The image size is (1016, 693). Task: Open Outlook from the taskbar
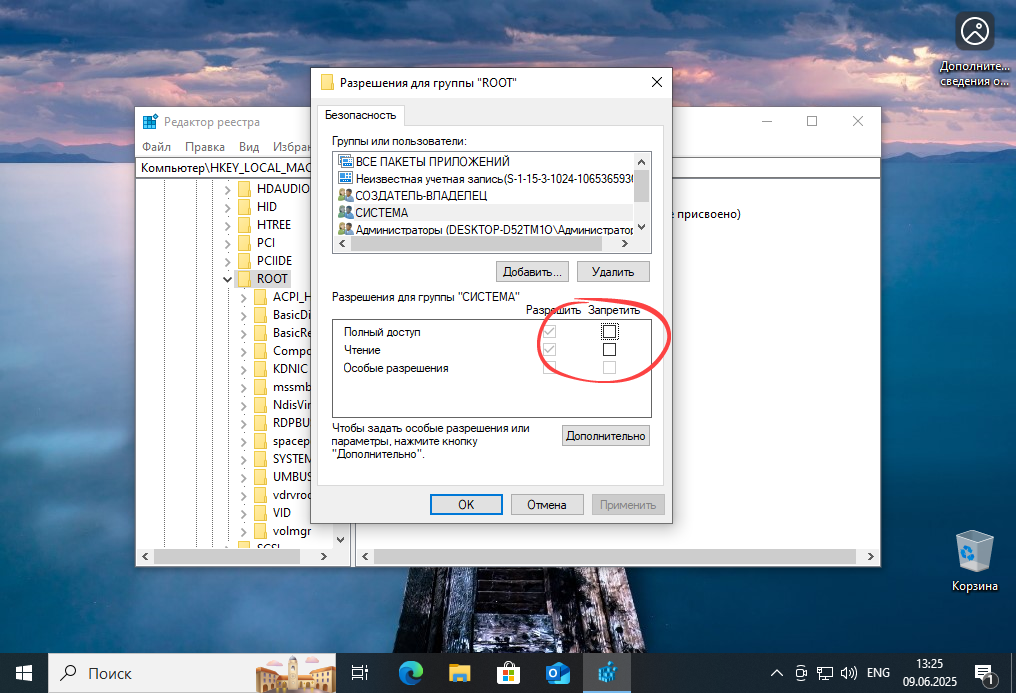coord(557,673)
